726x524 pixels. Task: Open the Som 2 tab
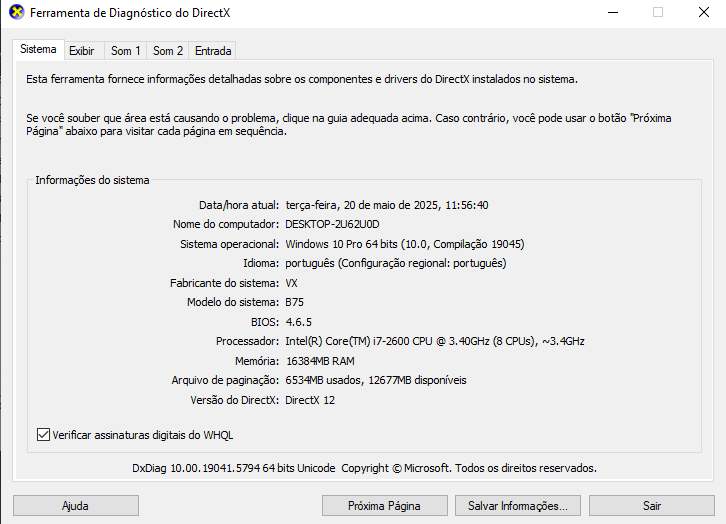pyautogui.click(x=168, y=50)
